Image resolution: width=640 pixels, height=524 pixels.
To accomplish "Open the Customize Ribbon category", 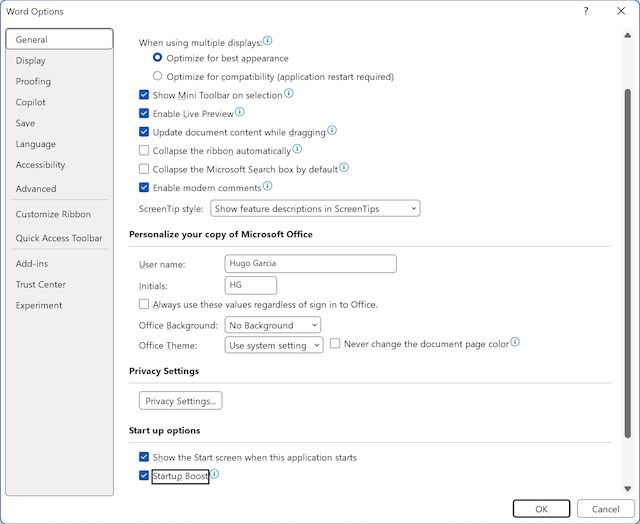I will click(x=53, y=214).
